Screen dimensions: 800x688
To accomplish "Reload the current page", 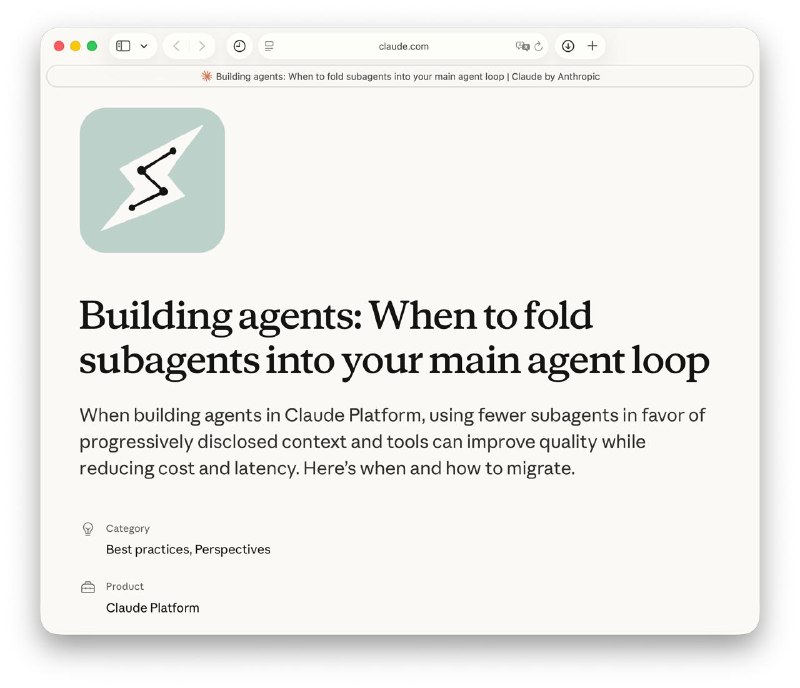I will pos(539,46).
